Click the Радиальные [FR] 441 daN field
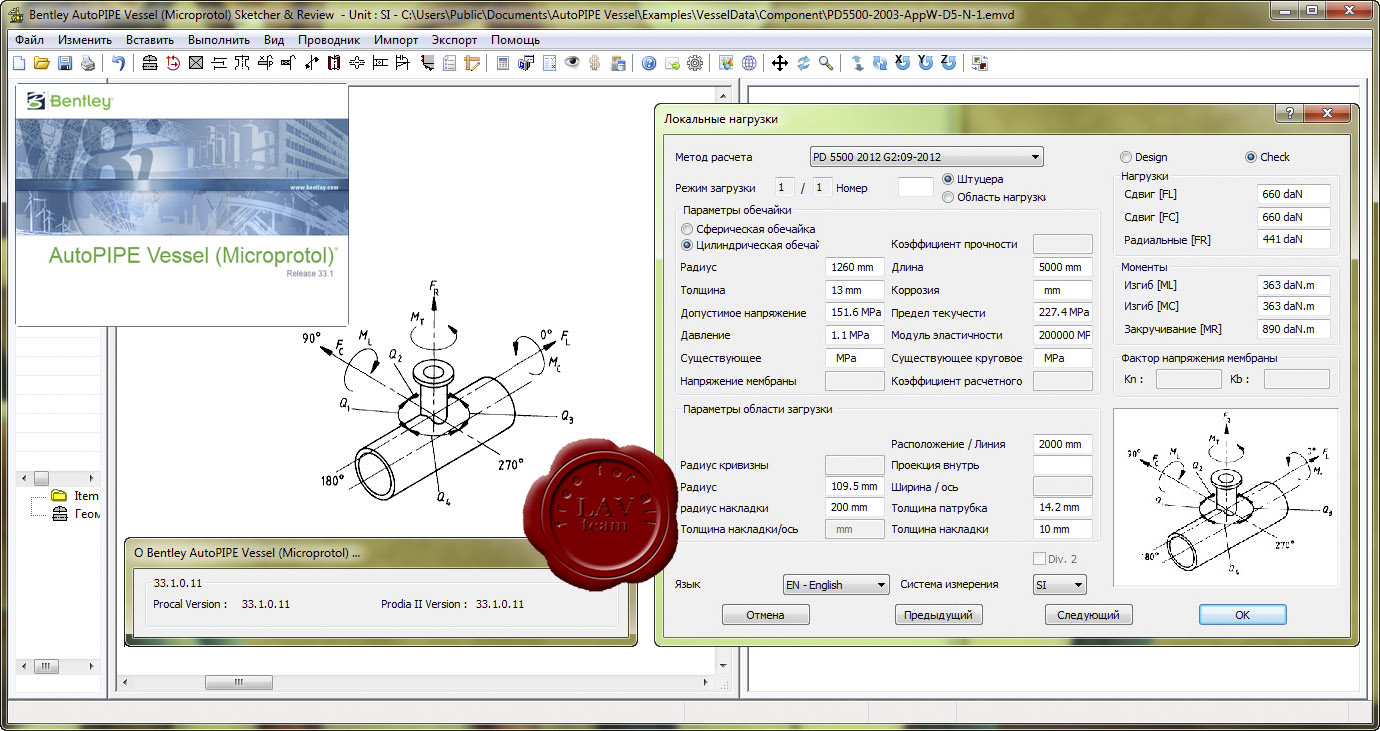1380x731 pixels. tap(1294, 239)
